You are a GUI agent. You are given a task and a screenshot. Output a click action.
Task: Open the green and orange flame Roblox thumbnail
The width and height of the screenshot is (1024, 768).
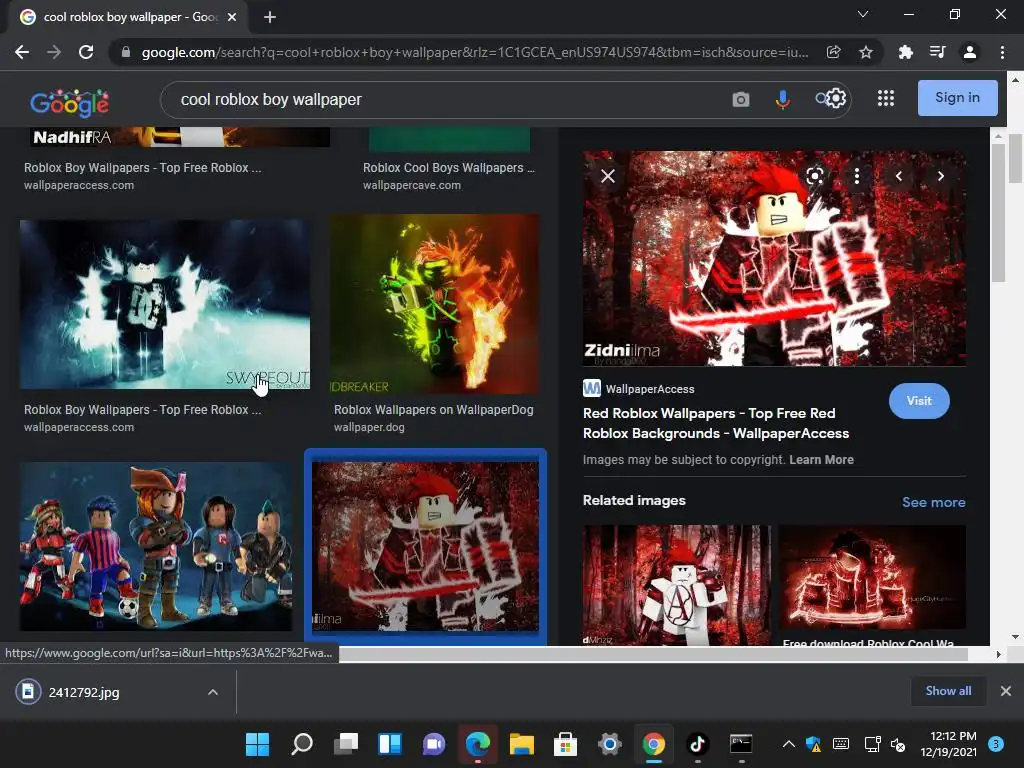[x=434, y=304]
